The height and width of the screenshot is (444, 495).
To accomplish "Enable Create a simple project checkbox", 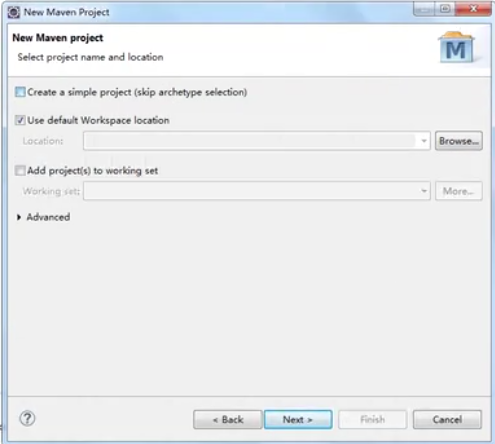I will click(20, 92).
